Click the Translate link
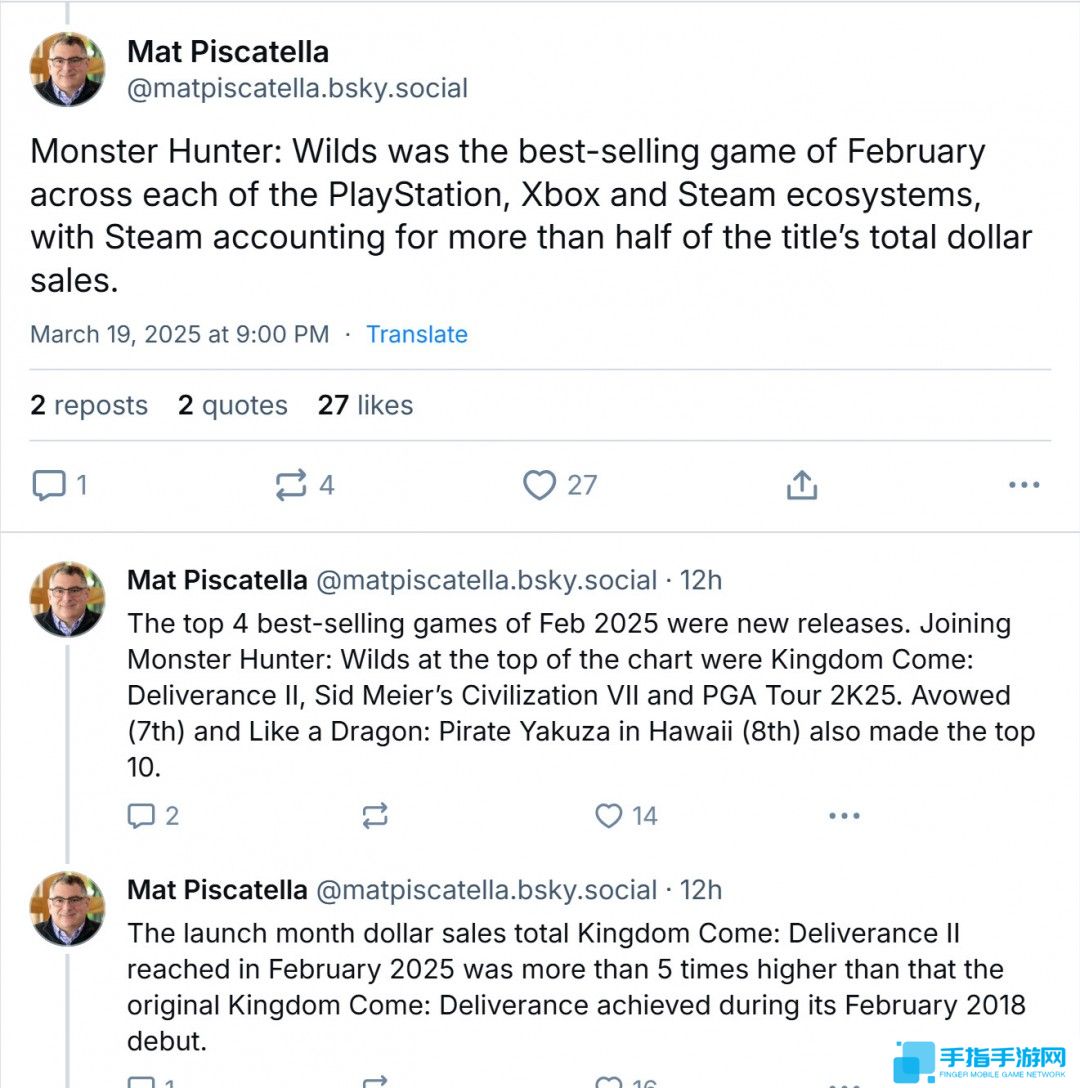 coord(416,334)
